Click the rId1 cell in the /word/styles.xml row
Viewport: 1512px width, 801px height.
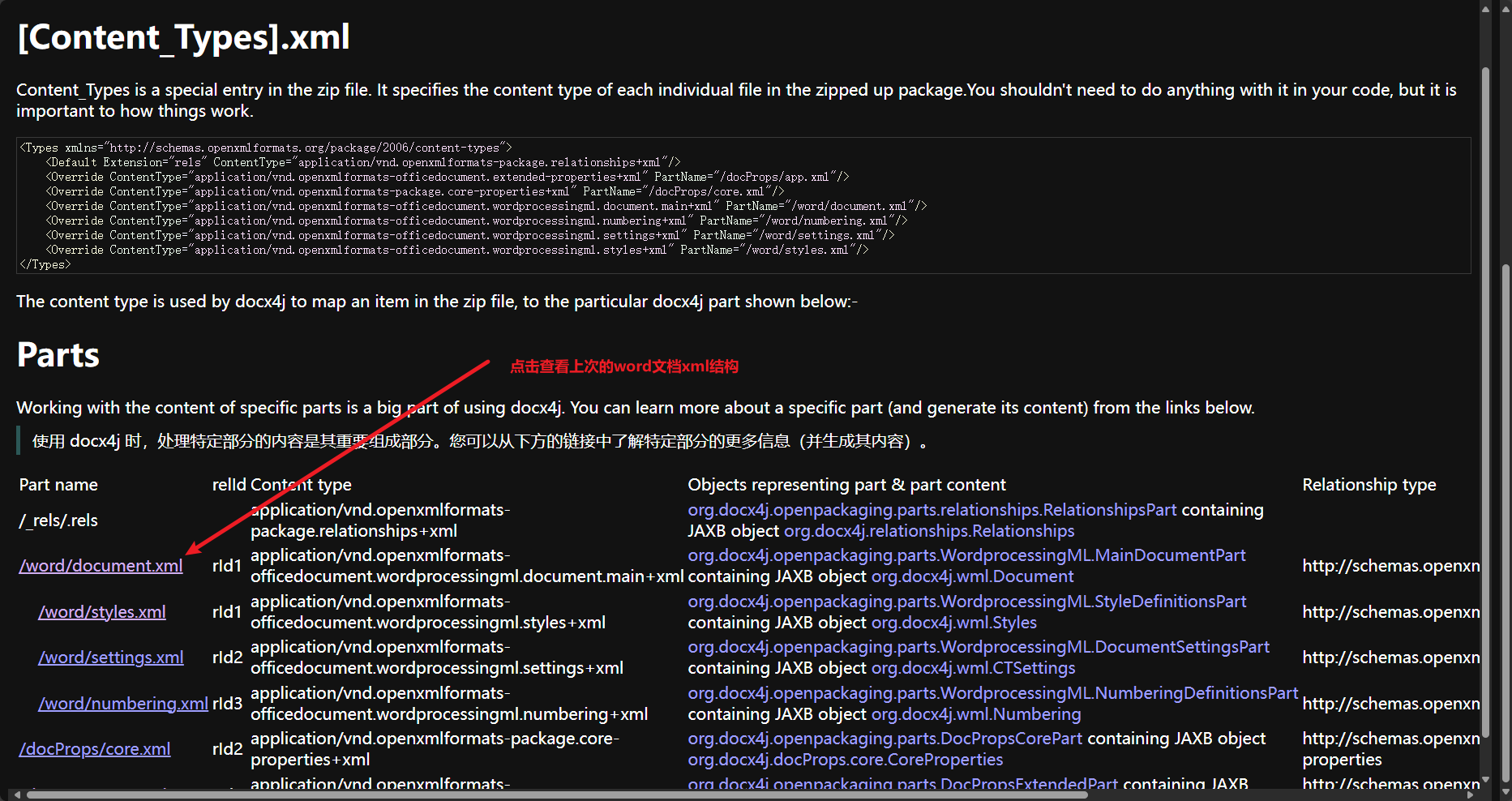click(227, 612)
